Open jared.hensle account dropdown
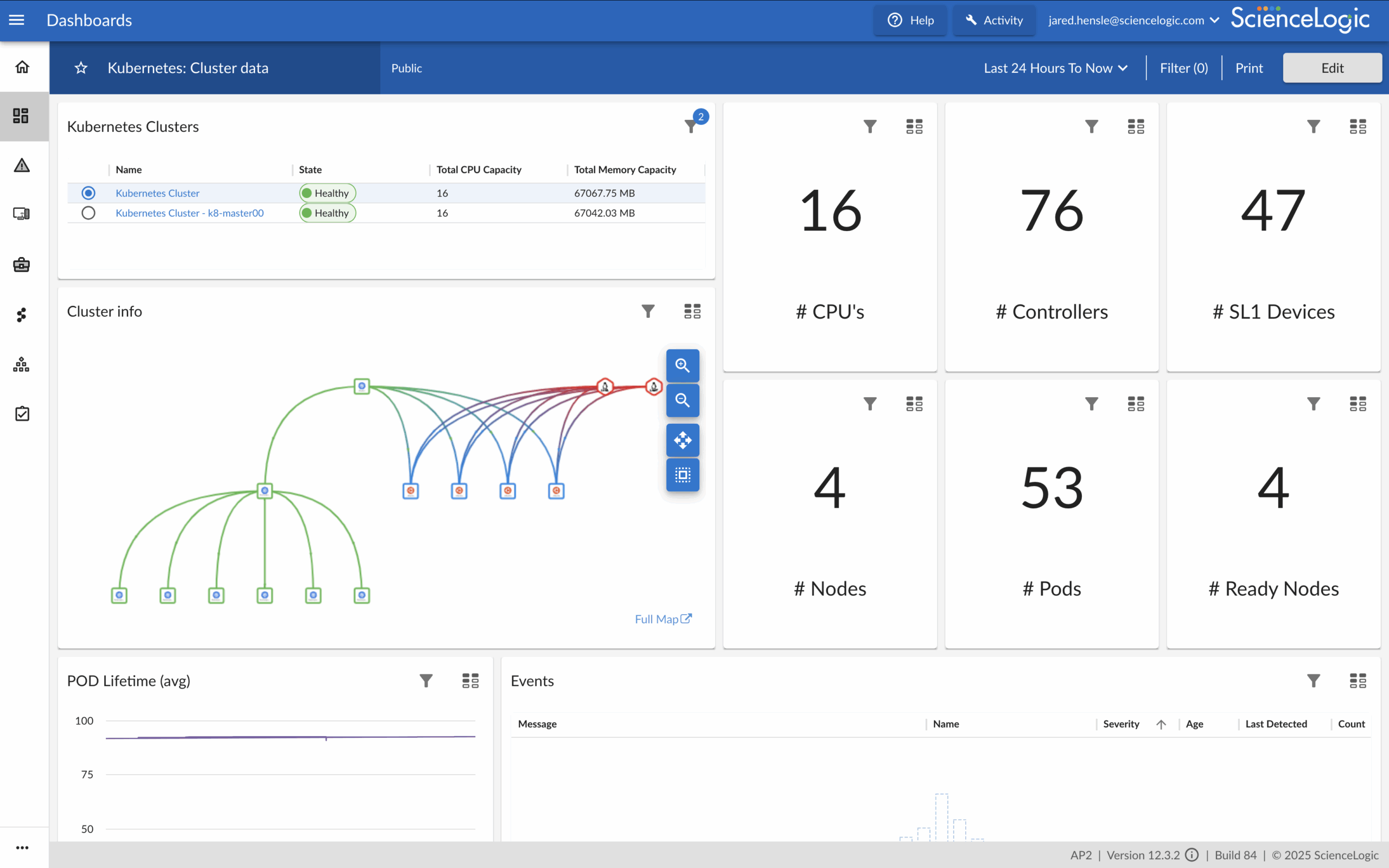The image size is (1389, 868). tap(1133, 20)
